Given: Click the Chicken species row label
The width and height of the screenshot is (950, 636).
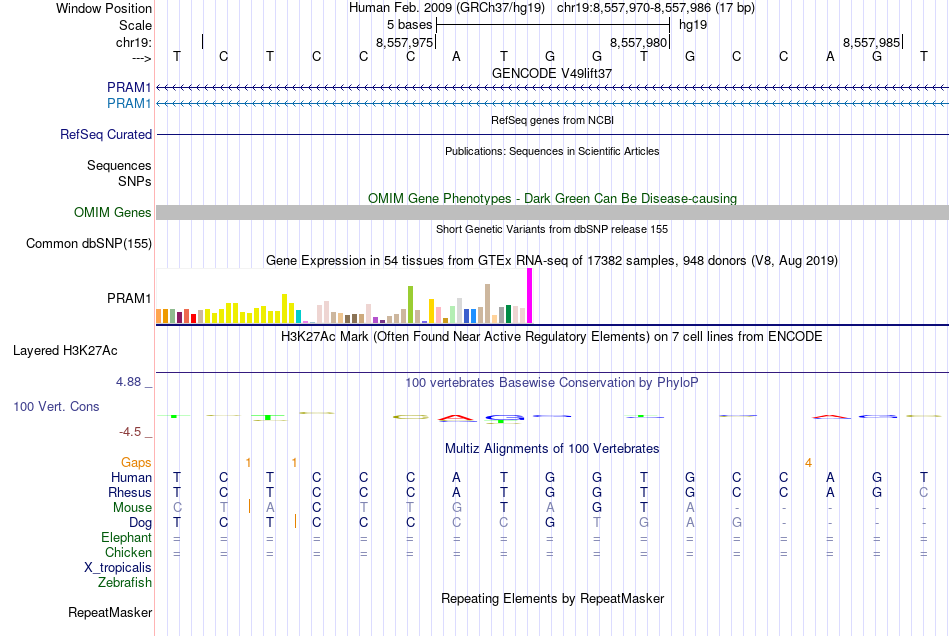Looking at the screenshot, I should (x=128, y=552).
